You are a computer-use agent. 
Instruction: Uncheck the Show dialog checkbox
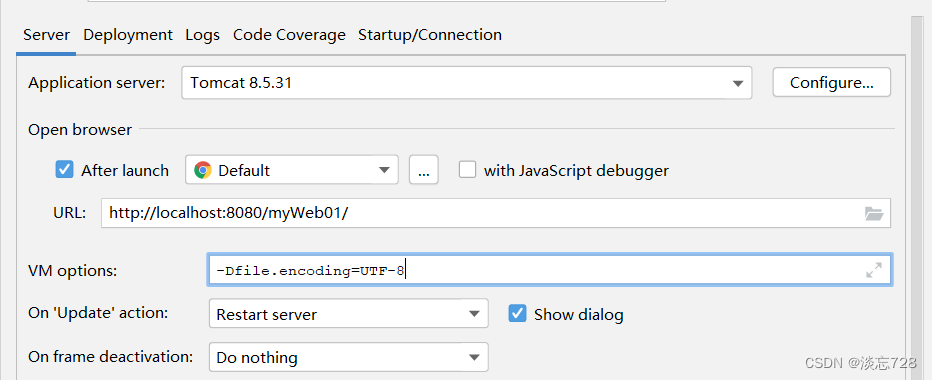517,313
